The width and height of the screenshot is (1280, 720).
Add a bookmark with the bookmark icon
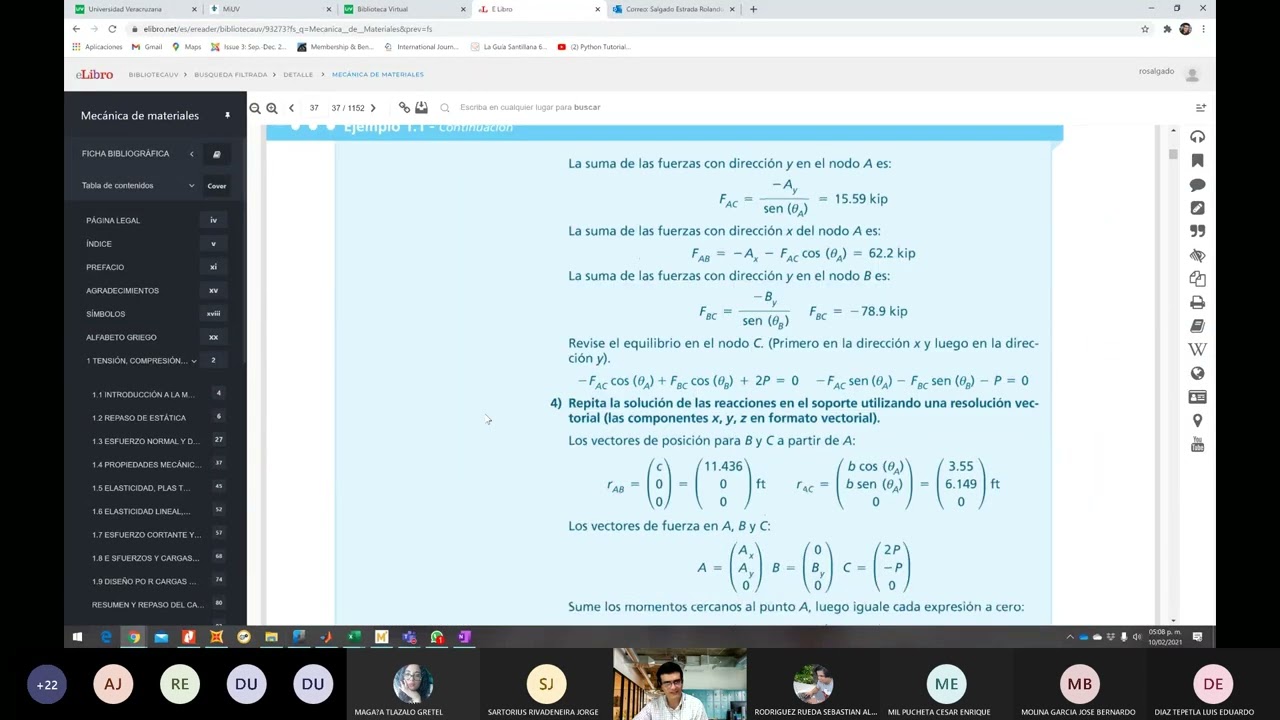(1197, 160)
